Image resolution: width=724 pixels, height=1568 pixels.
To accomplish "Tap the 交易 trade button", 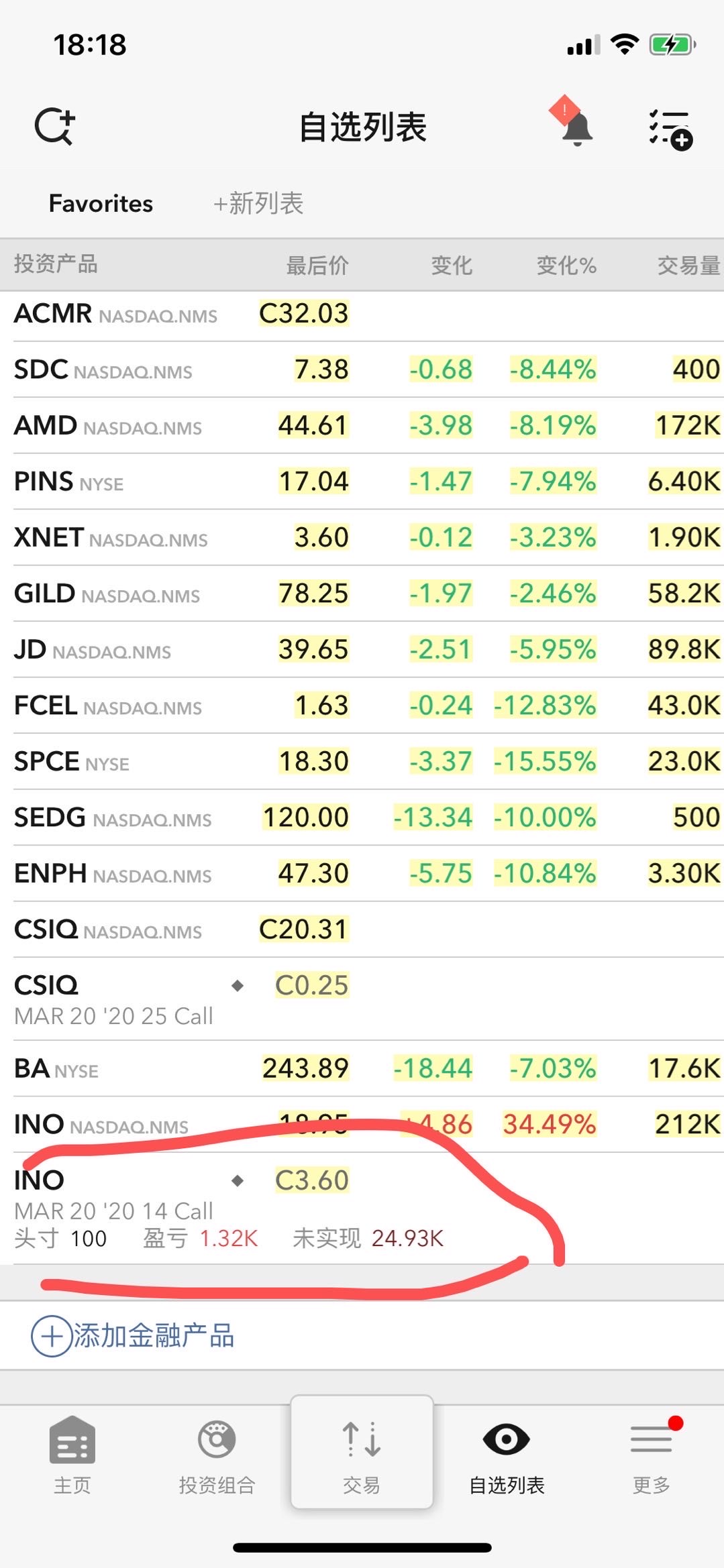I will [x=362, y=1453].
